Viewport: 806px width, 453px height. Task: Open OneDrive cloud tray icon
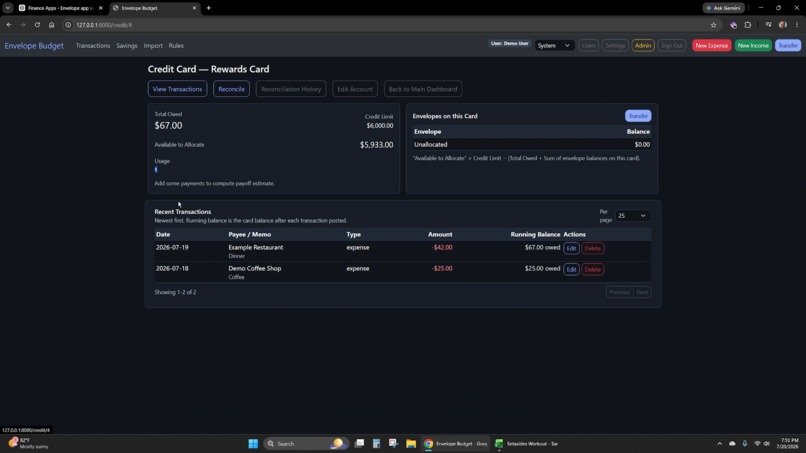click(x=732, y=444)
